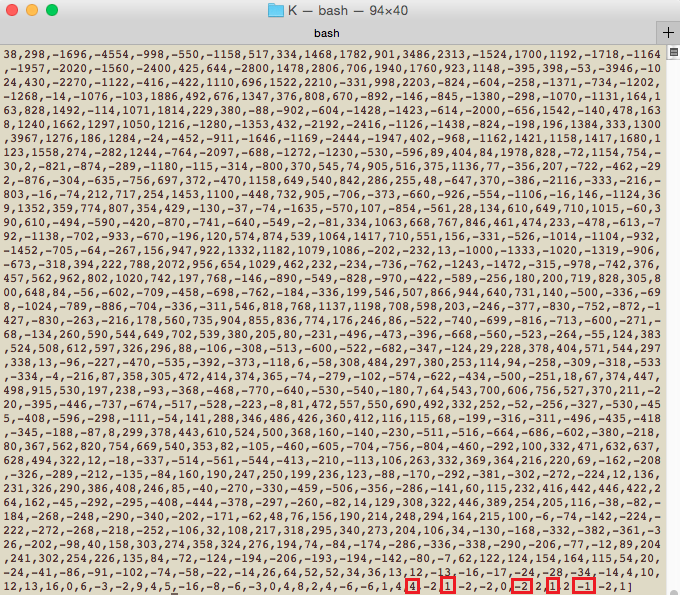Select the bash tab

pyautogui.click(x=327, y=32)
